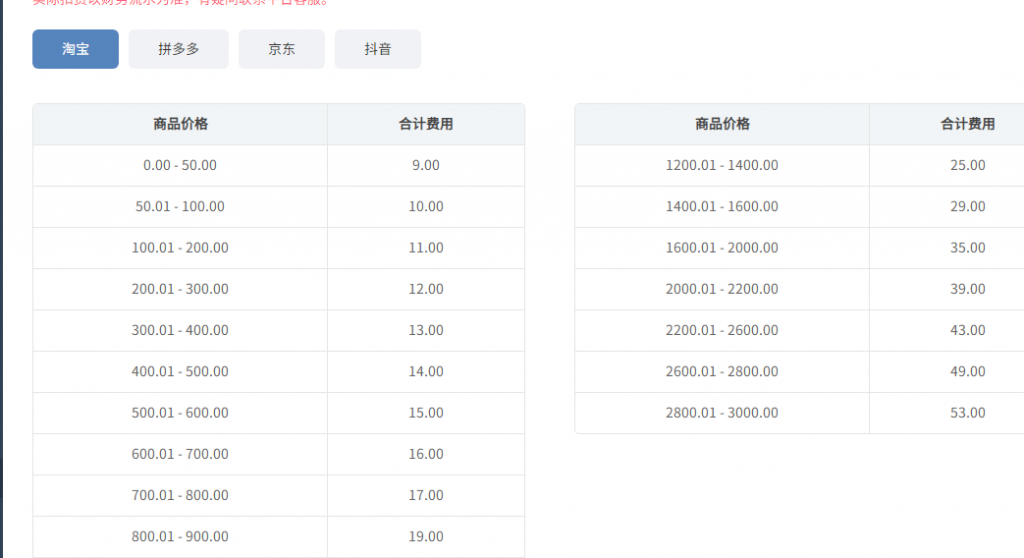Click the 35.00 fee value

968,248
